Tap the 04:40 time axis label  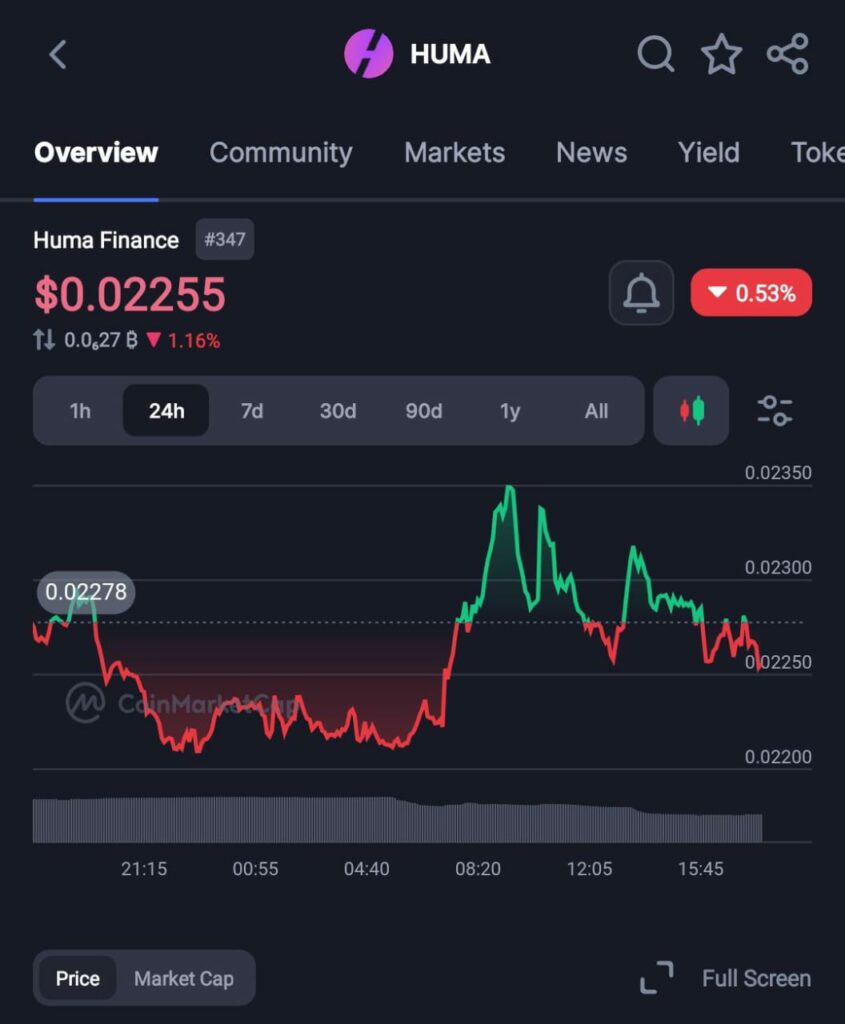tap(366, 869)
